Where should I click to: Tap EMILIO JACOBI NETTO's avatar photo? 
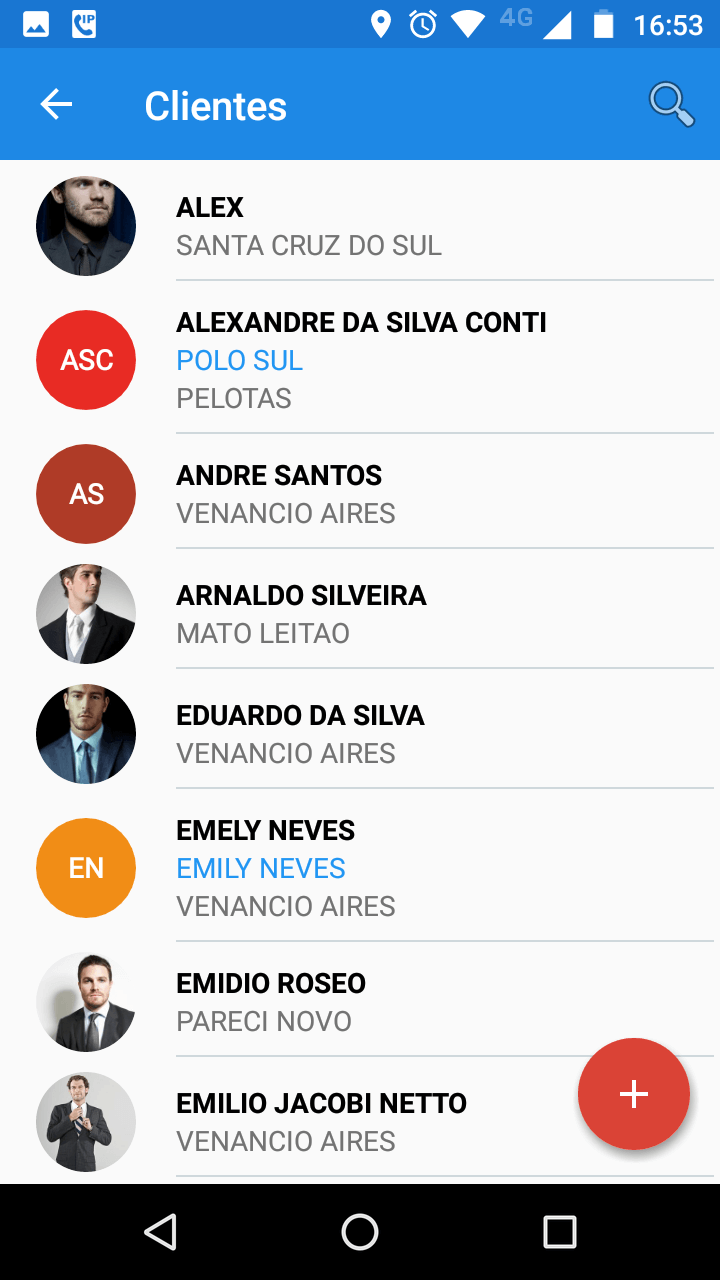click(x=86, y=1122)
